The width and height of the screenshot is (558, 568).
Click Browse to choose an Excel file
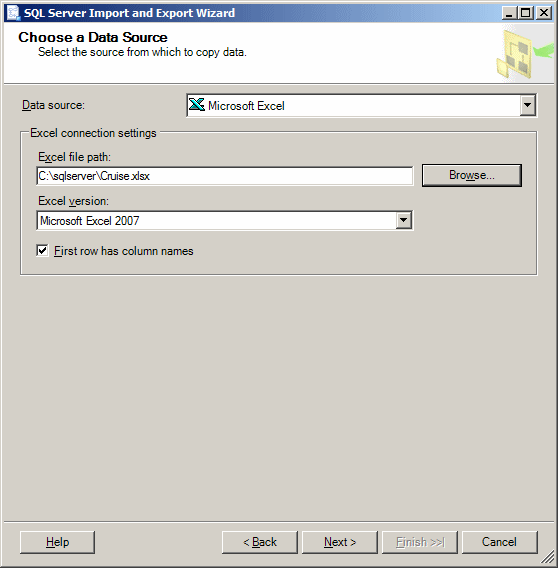pos(472,175)
